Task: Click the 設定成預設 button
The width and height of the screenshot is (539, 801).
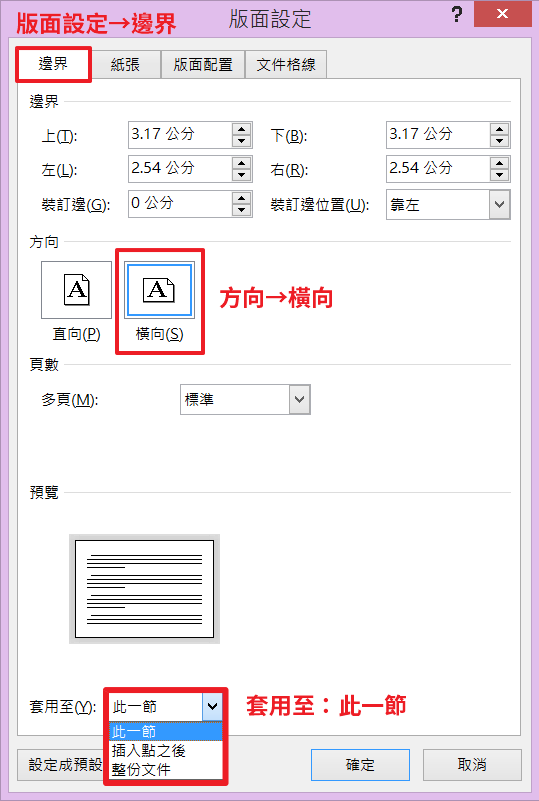Action: (61, 765)
